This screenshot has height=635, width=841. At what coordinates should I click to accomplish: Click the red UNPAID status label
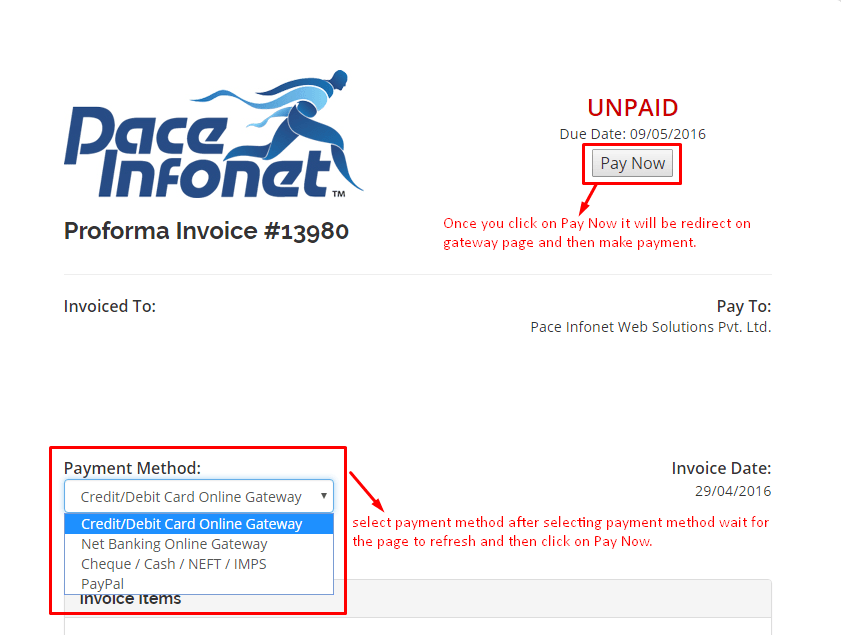point(632,108)
